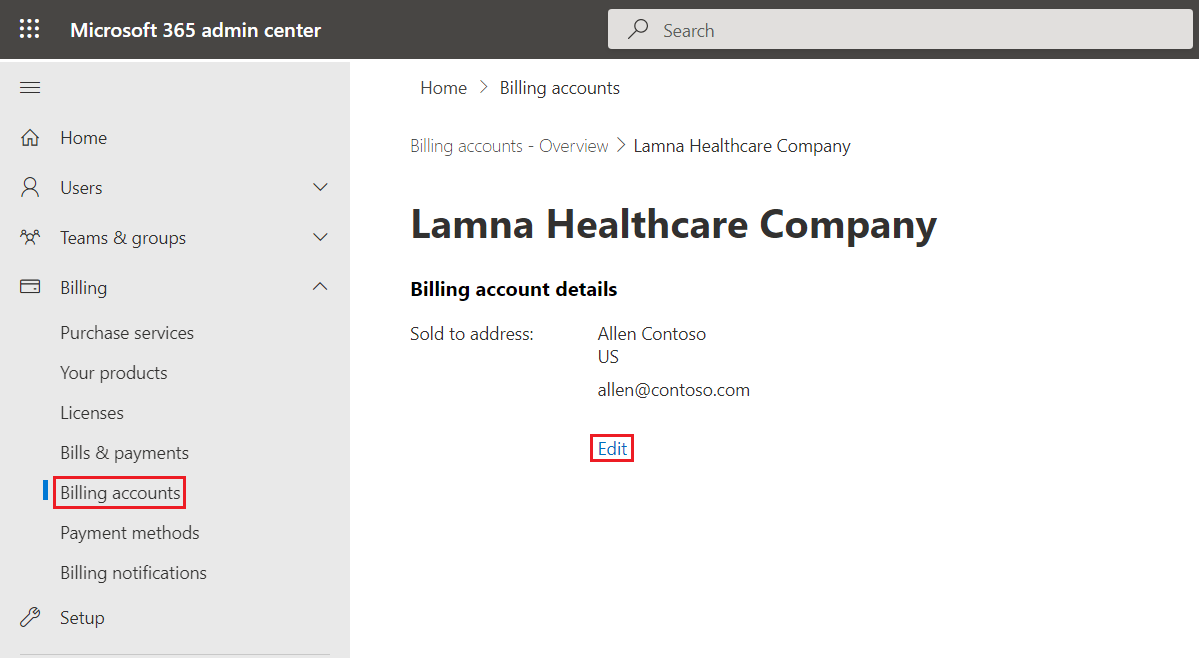Click the Edit link for sold-to address
1199x658 pixels.
coord(612,449)
